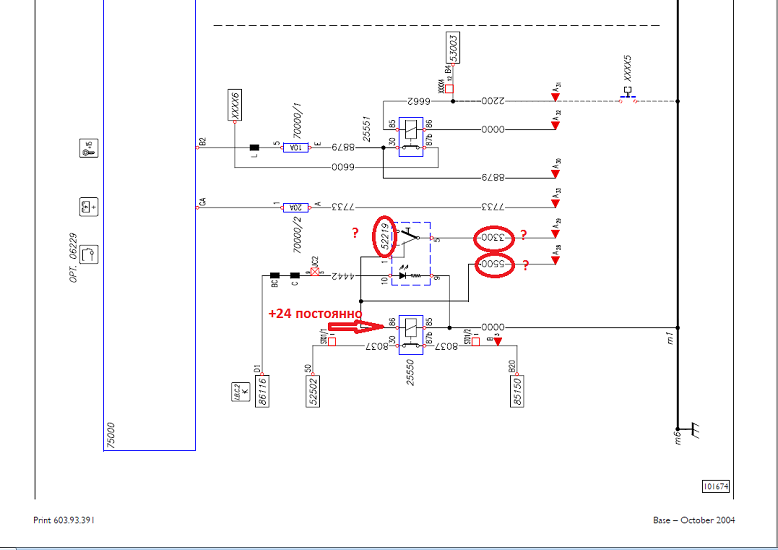The height and width of the screenshot is (550, 778).
Task: Click the m6 ground symbol
Action: pos(690,431)
